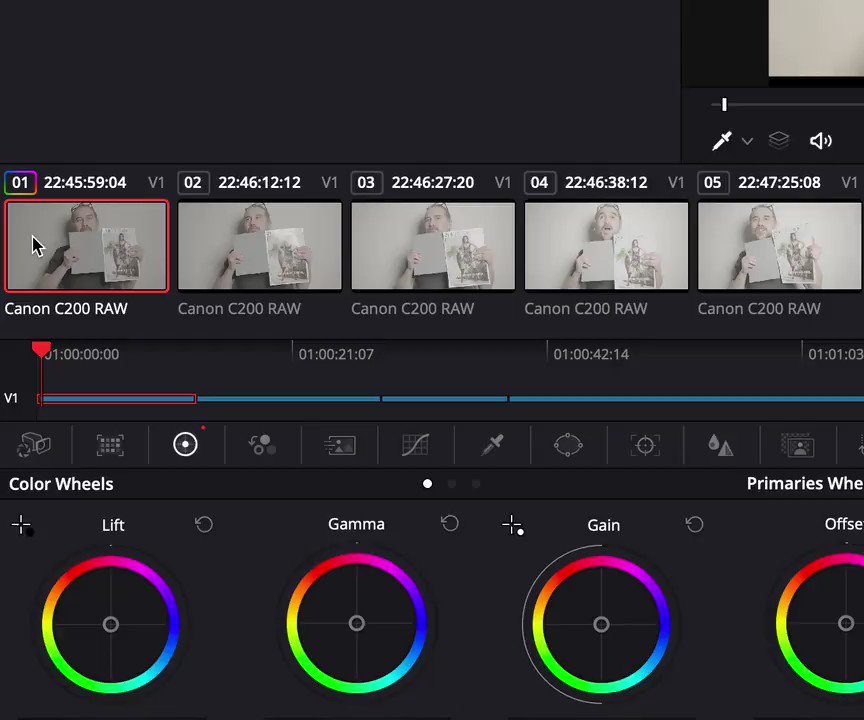Select first clip segment on V1 track

click(117, 398)
